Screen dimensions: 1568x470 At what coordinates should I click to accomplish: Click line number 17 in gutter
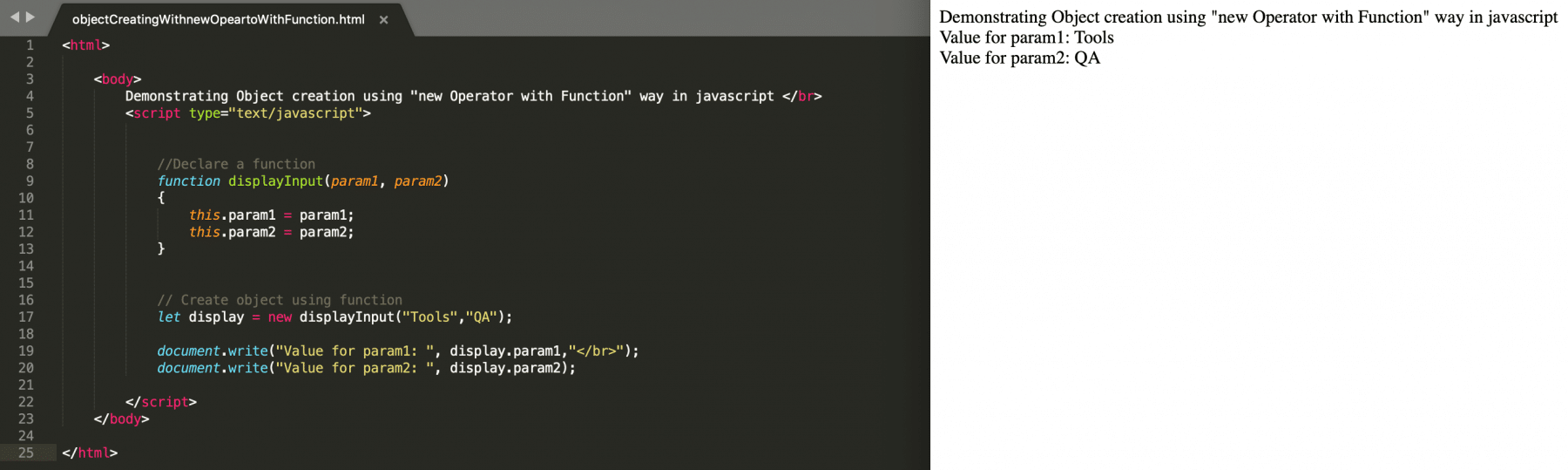(x=26, y=317)
